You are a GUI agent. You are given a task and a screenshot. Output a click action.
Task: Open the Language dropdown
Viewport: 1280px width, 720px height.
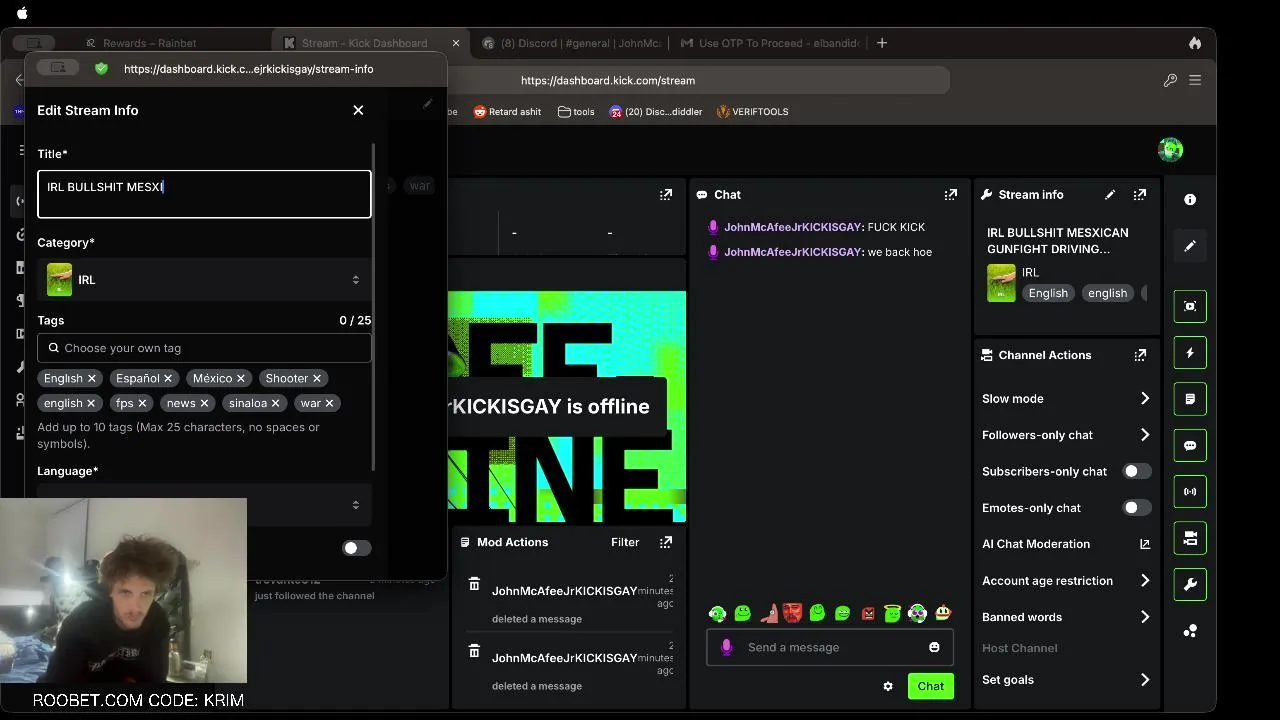point(204,504)
